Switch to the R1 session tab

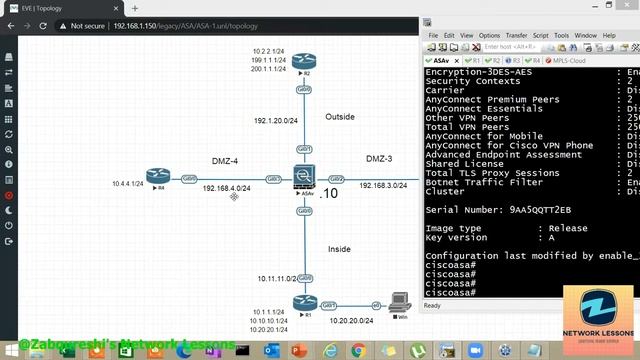pyautogui.click(x=473, y=60)
